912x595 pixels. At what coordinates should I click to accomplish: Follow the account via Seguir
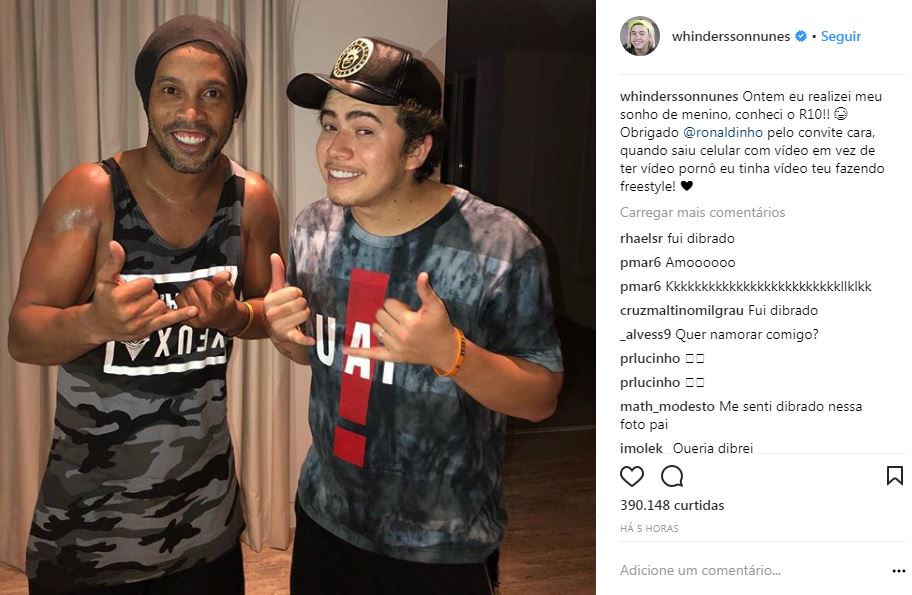coord(840,36)
